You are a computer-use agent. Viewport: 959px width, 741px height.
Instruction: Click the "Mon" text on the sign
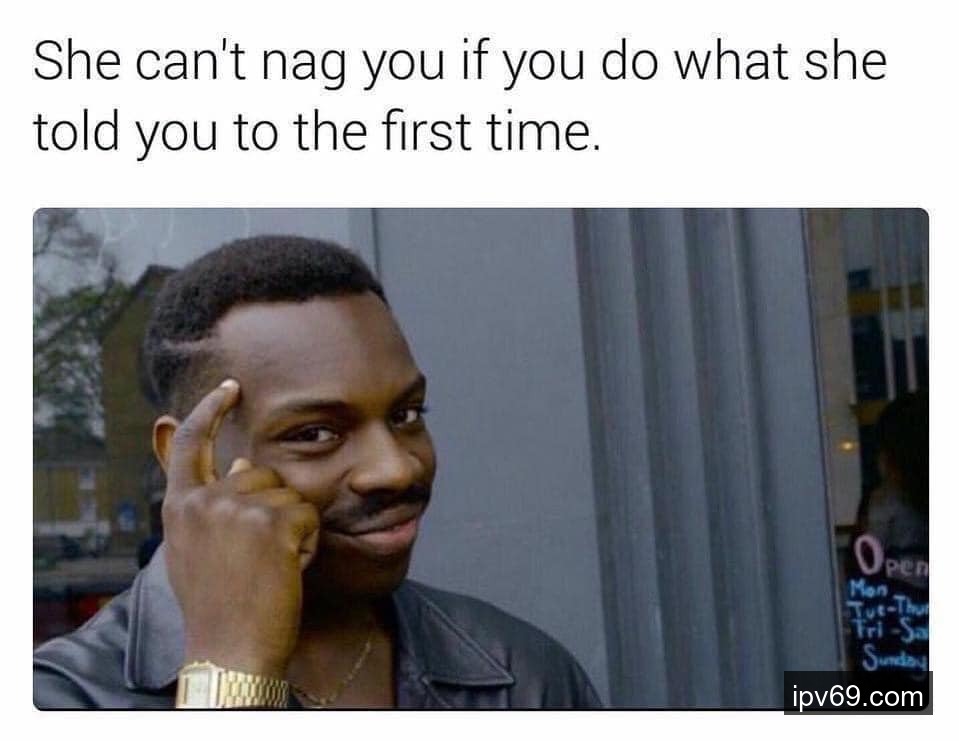coord(868,590)
